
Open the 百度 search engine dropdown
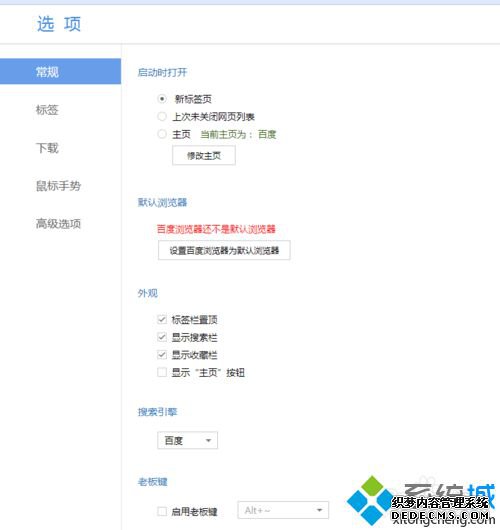click(x=188, y=440)
